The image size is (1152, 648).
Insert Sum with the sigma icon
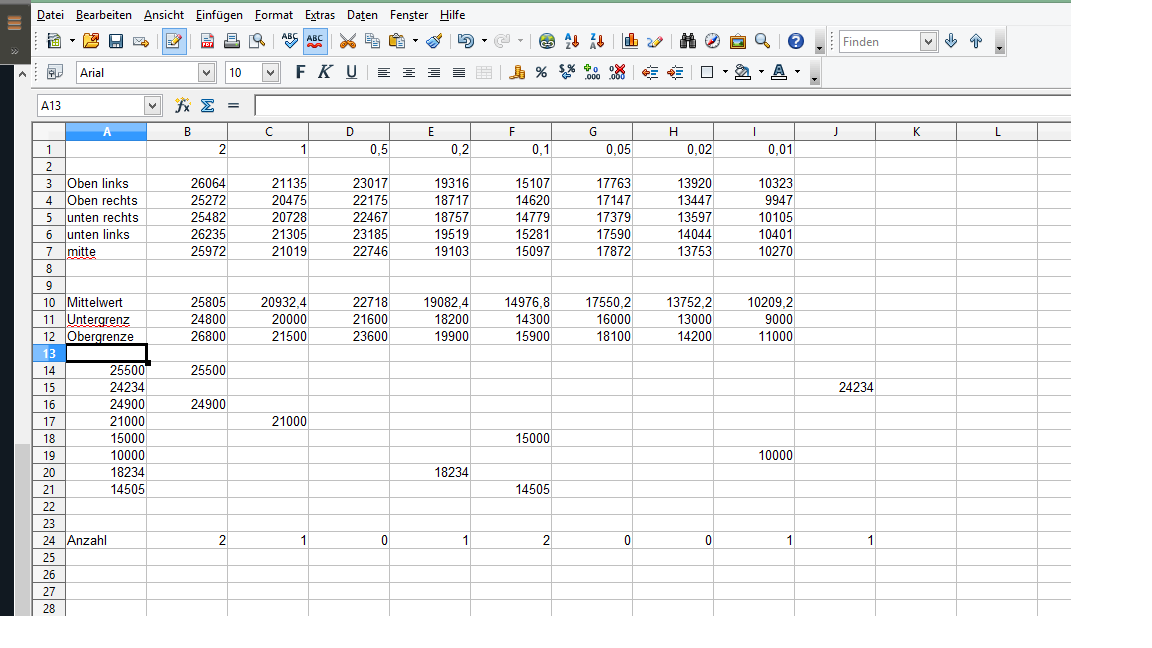point(208,106)
